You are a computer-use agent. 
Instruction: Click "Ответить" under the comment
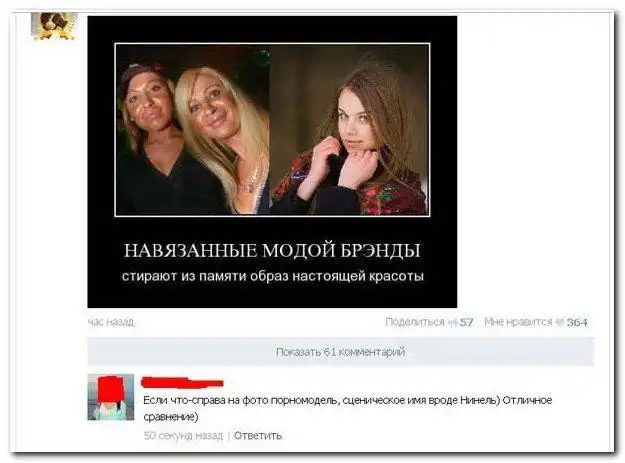coord(258,436)
